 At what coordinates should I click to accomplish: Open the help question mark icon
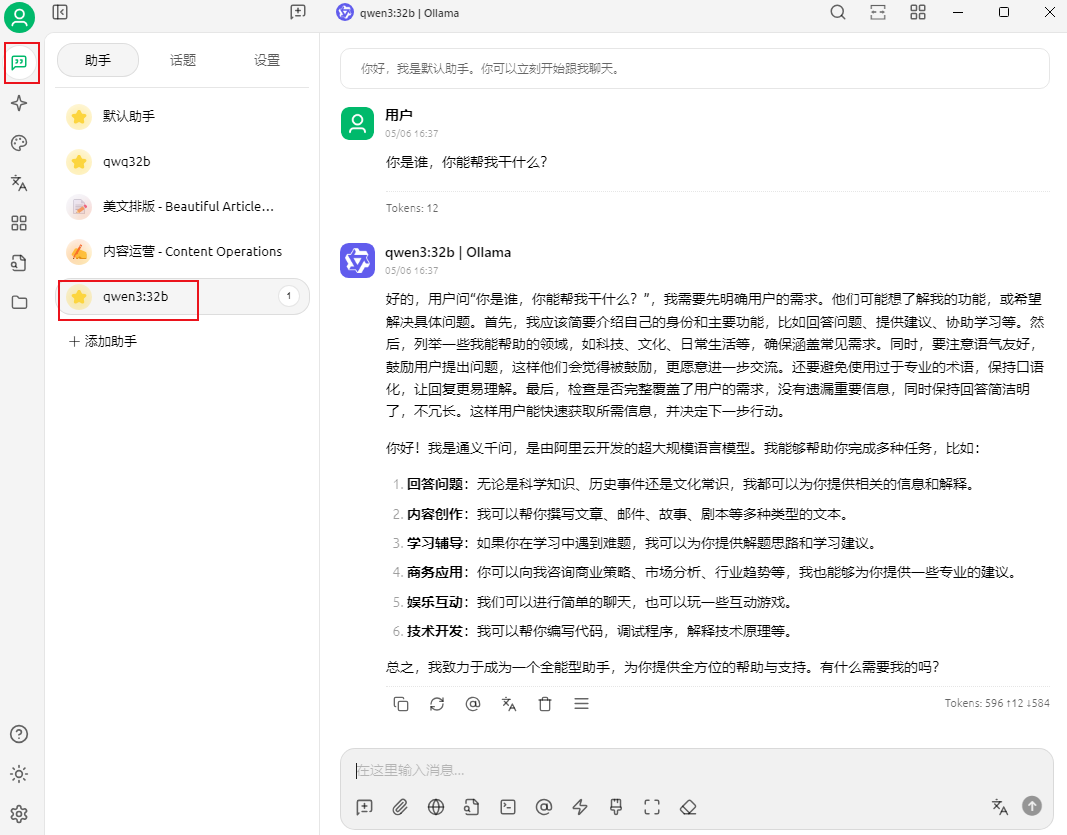pos(19,734)
